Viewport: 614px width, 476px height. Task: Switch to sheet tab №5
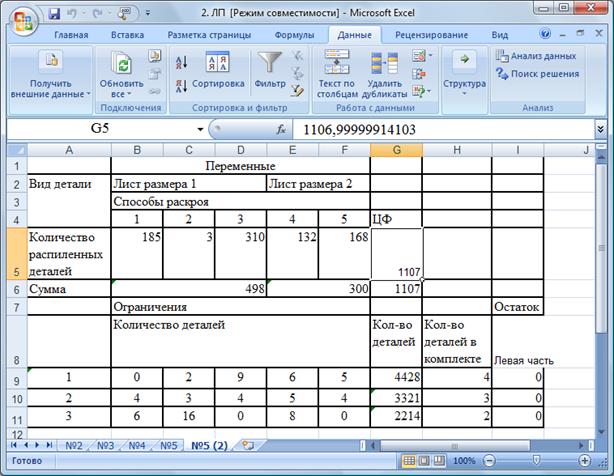pyautogui.click(x=169, y=445)
